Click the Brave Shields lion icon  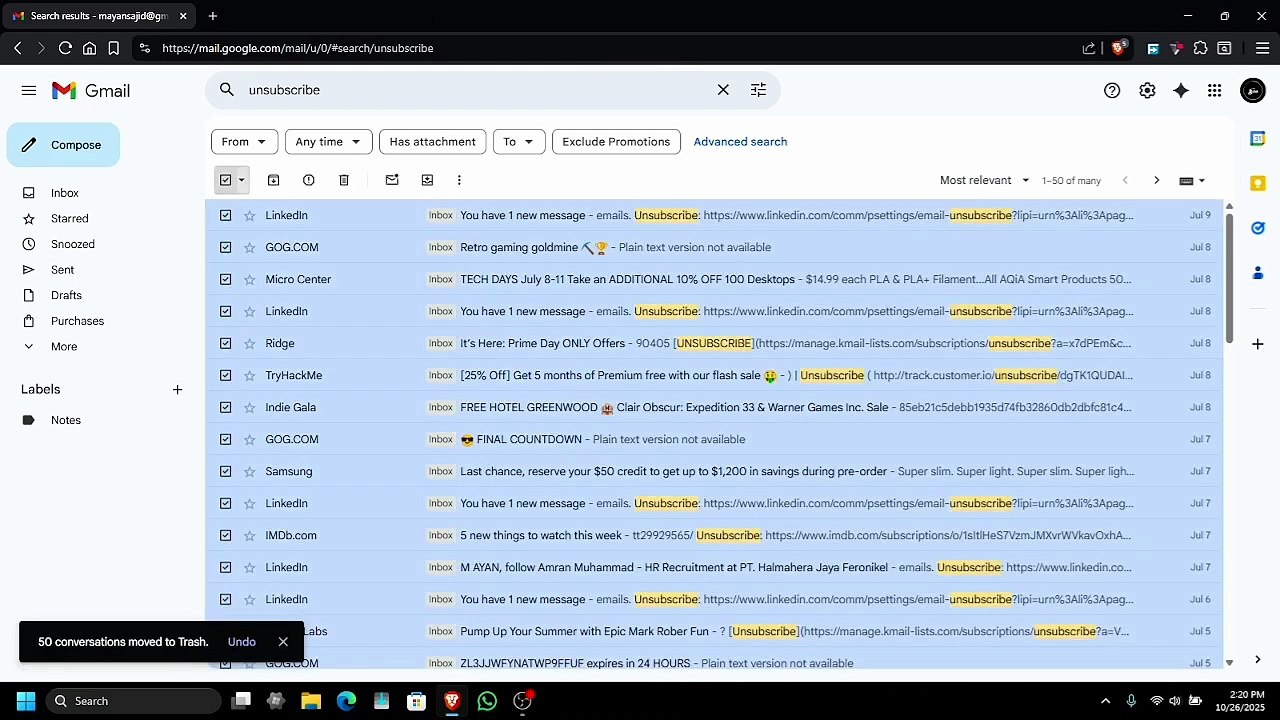click(1119, 48)
